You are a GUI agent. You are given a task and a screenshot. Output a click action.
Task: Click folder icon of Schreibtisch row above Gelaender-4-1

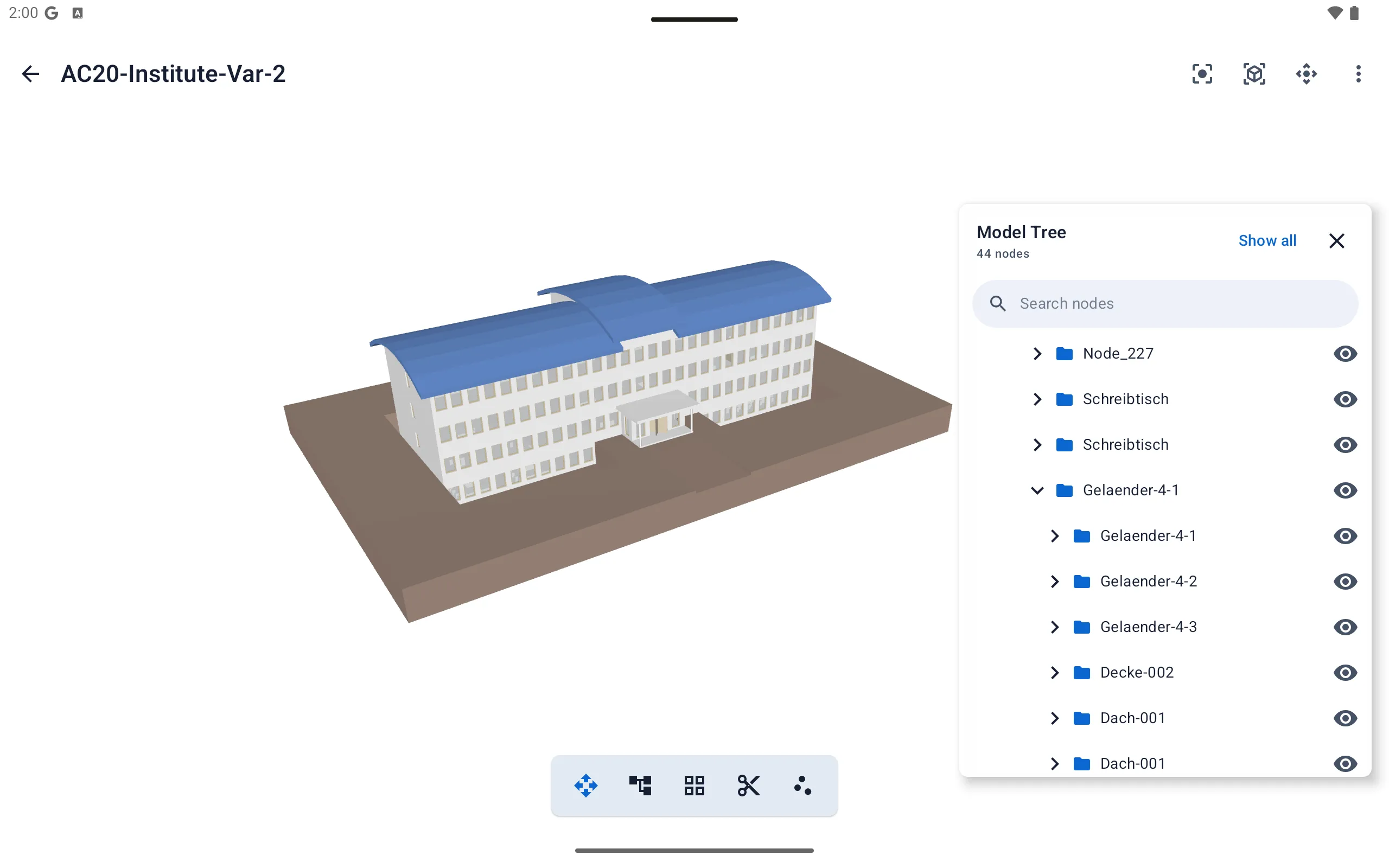[1064, 445]
